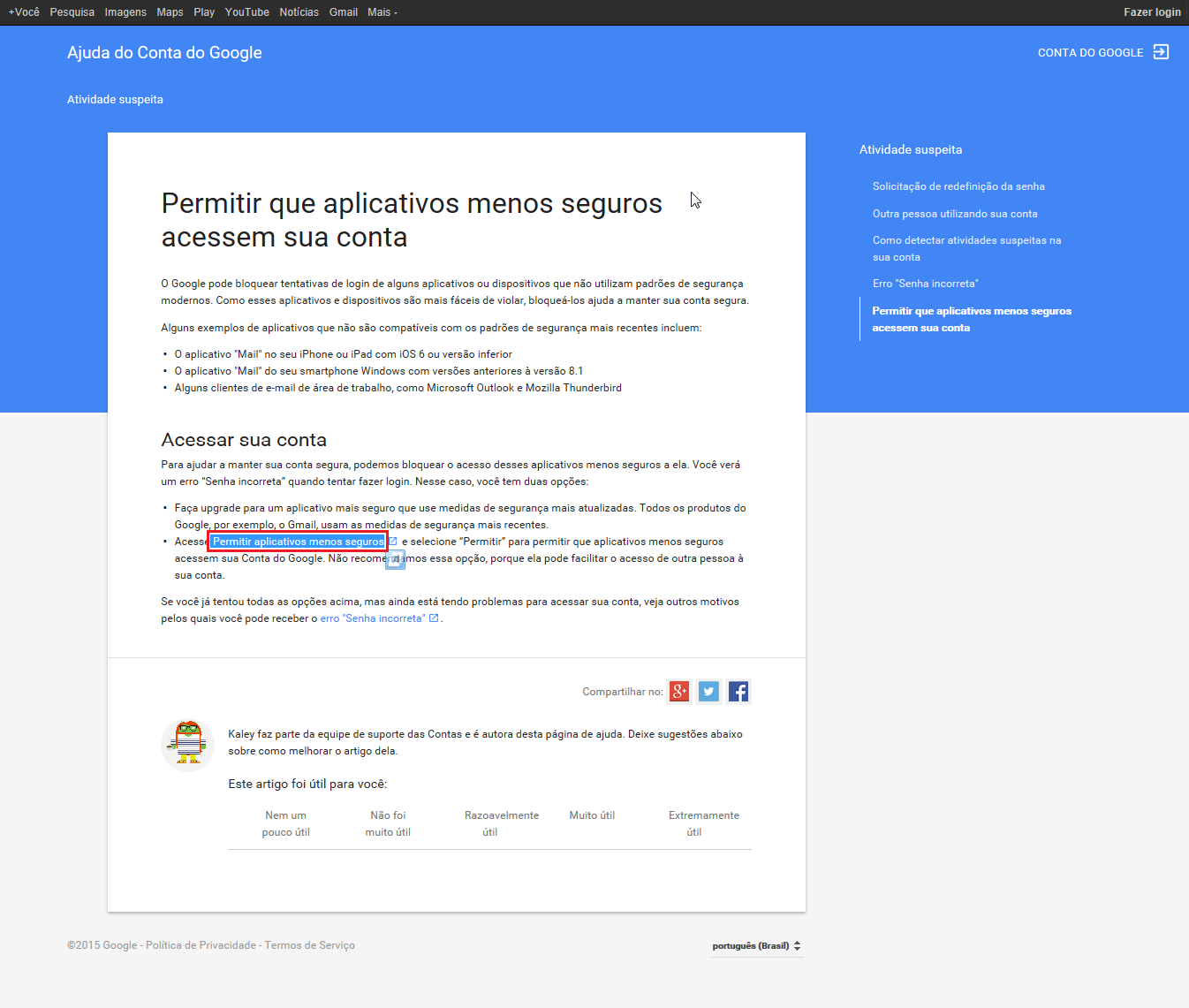Image resolution: width=1189 pixels, height=1008 pixels.
Task: Click the "Compartilhar no:" label
Action: 622,692
